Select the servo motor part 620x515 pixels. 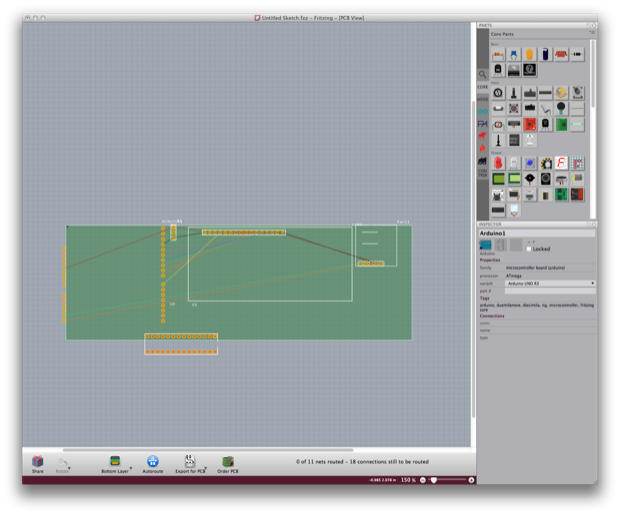pos(514,195)
